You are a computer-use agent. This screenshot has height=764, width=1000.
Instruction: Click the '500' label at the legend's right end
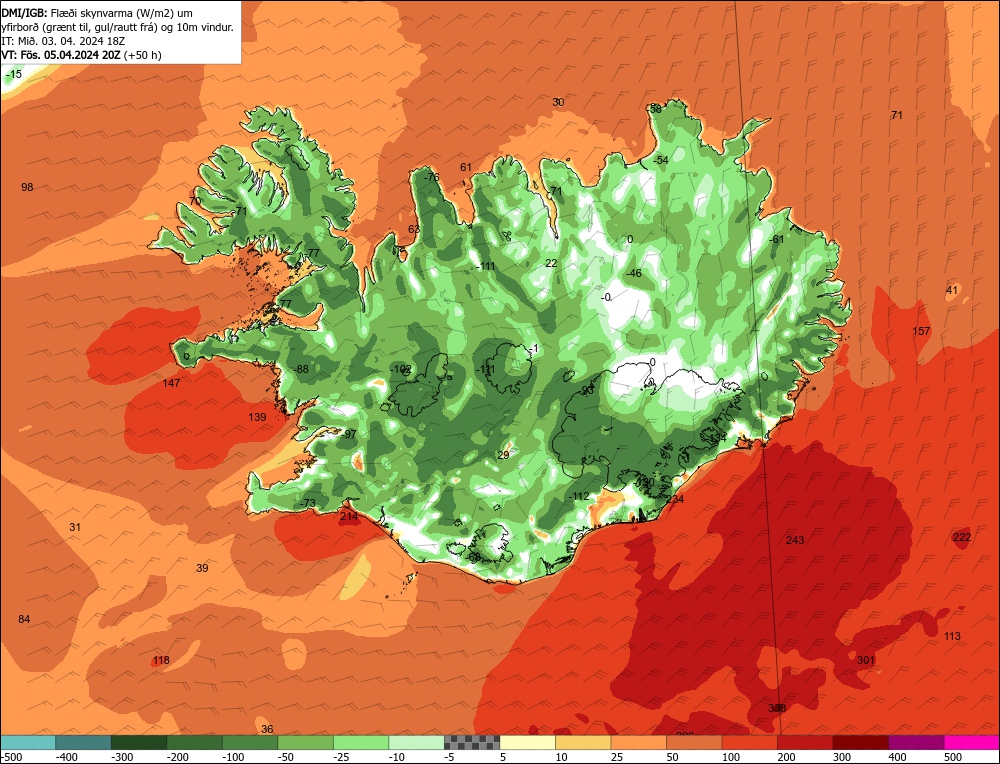click(953, 757)
